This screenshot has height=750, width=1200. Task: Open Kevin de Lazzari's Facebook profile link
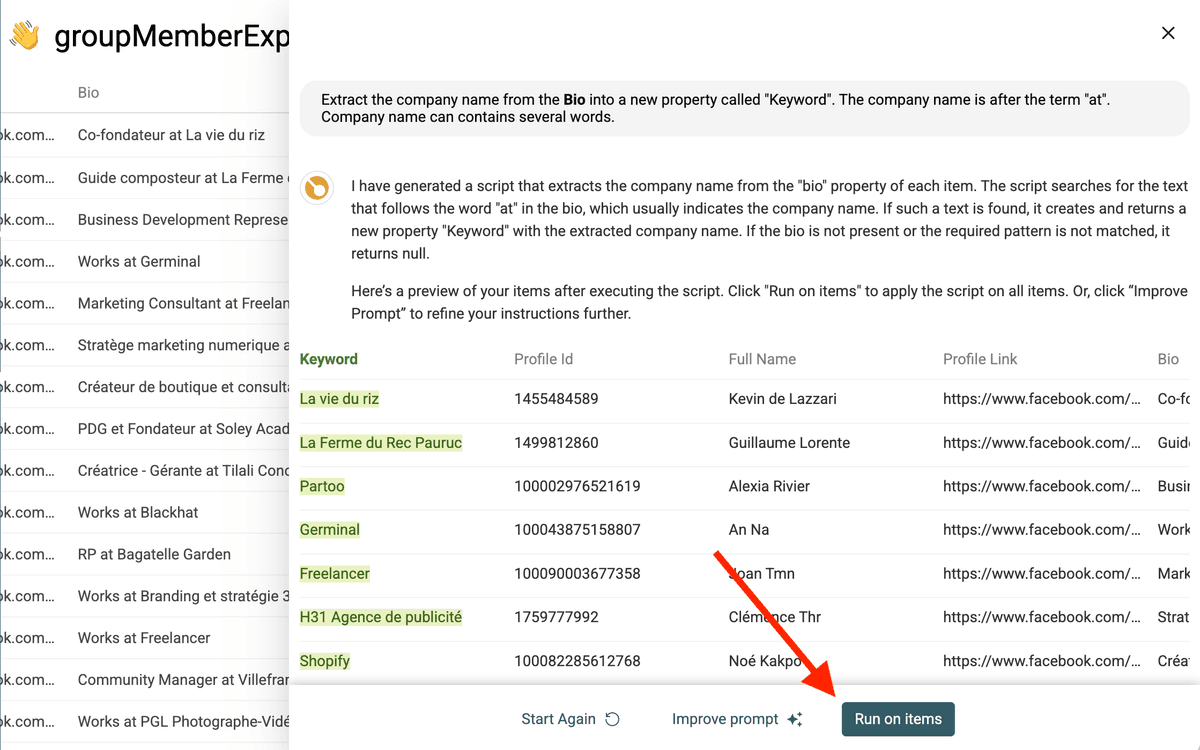tap(1042, 399)
